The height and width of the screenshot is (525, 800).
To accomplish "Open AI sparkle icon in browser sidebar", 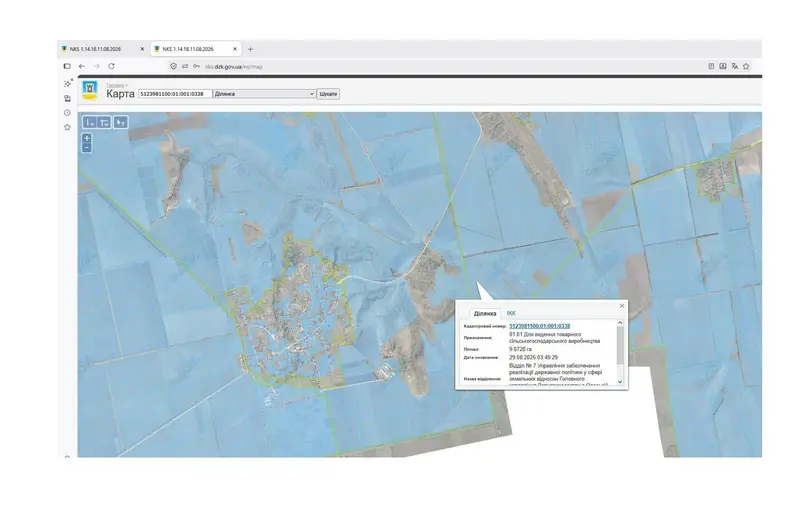I will coord(67,83).
